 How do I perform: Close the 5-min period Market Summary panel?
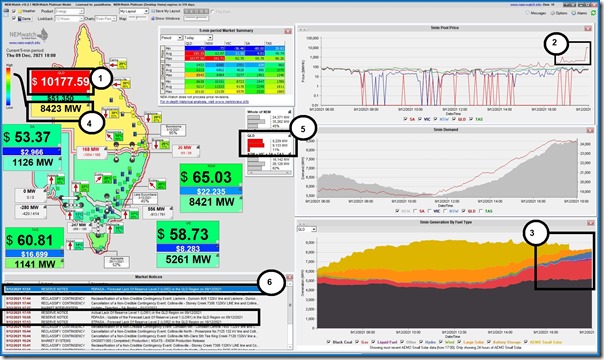pos(288,31)
